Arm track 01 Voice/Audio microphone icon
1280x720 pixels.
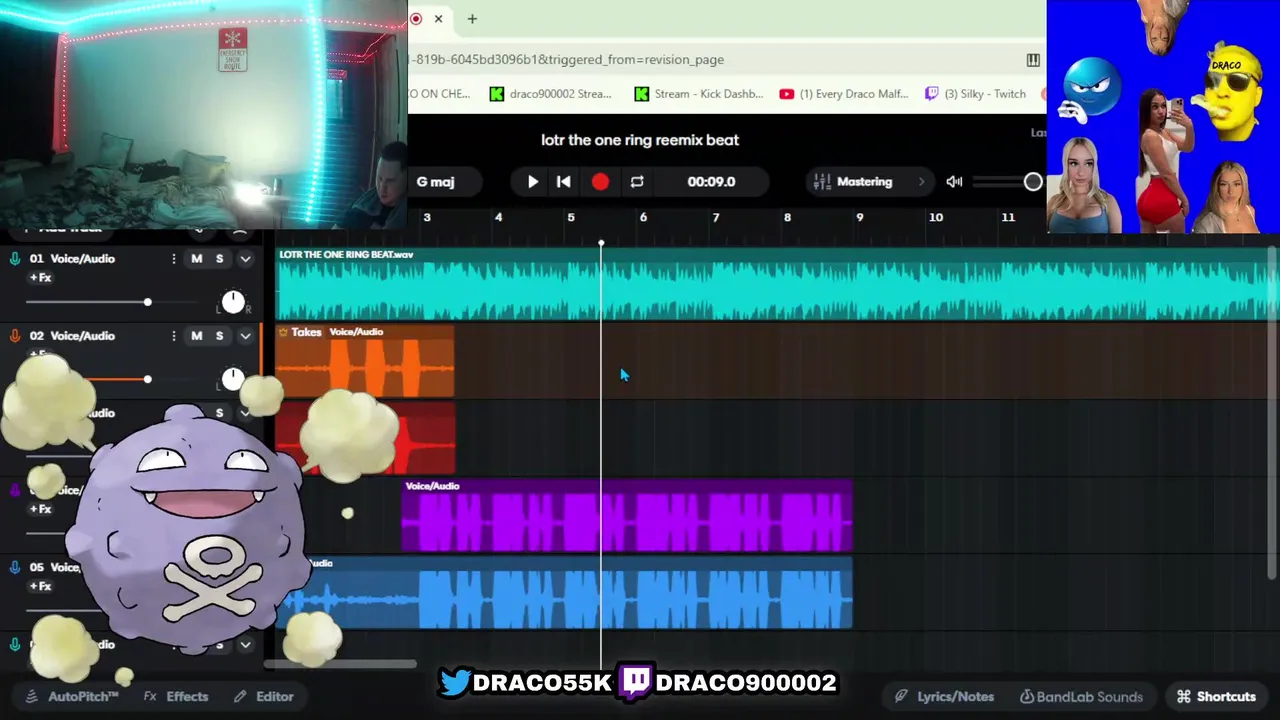pos(15,259)
